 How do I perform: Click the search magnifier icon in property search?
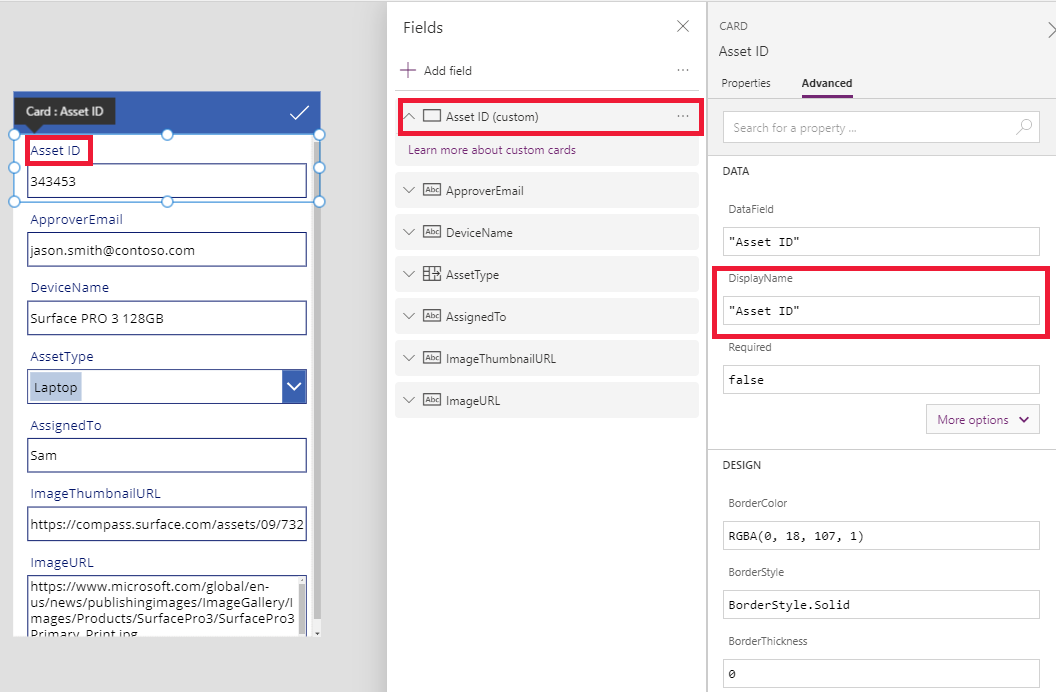click(x=1024, y=127)
